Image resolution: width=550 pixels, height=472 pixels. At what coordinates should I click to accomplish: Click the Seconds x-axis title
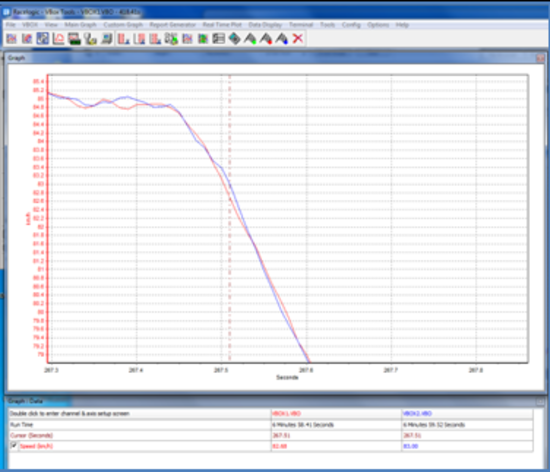pyautogui.click(x=287, y=377)
